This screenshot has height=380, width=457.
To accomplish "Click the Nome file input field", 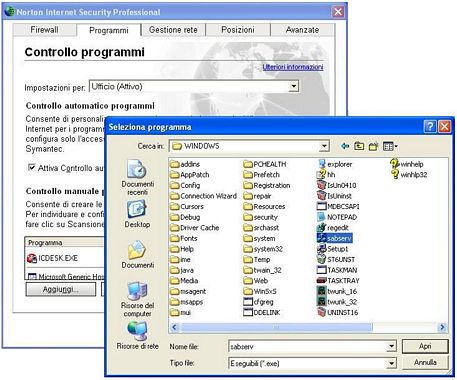I will point(308,347).
